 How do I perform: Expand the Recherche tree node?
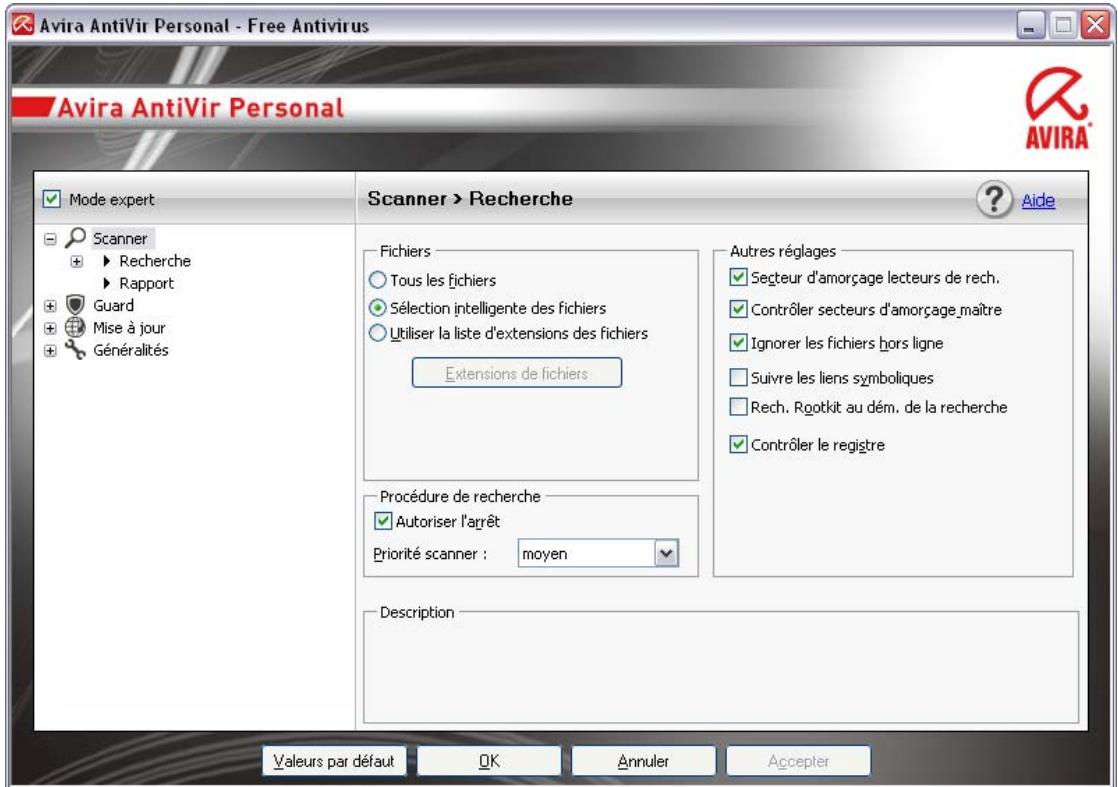point(76,261)
